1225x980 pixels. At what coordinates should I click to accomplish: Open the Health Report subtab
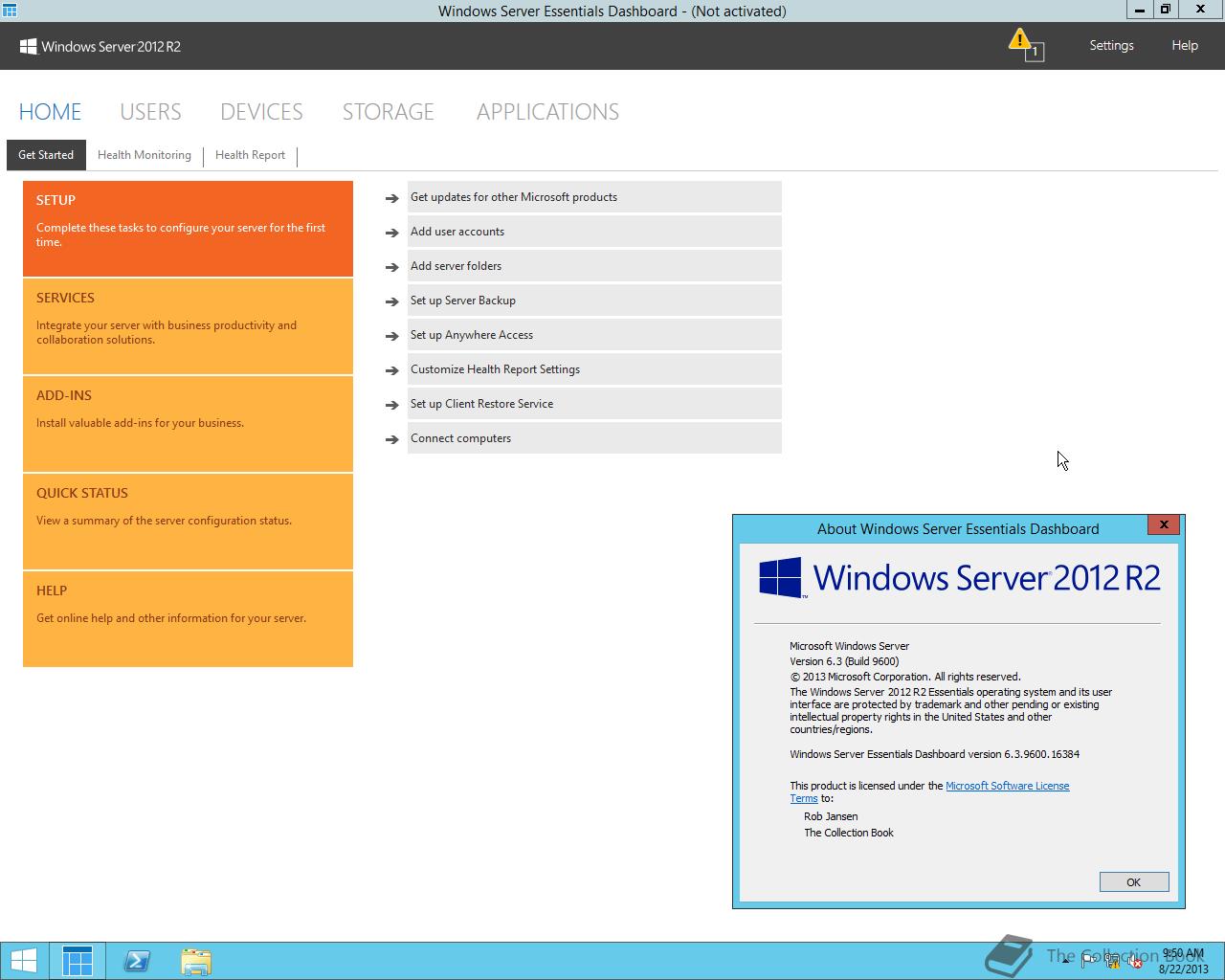(250, 155)
